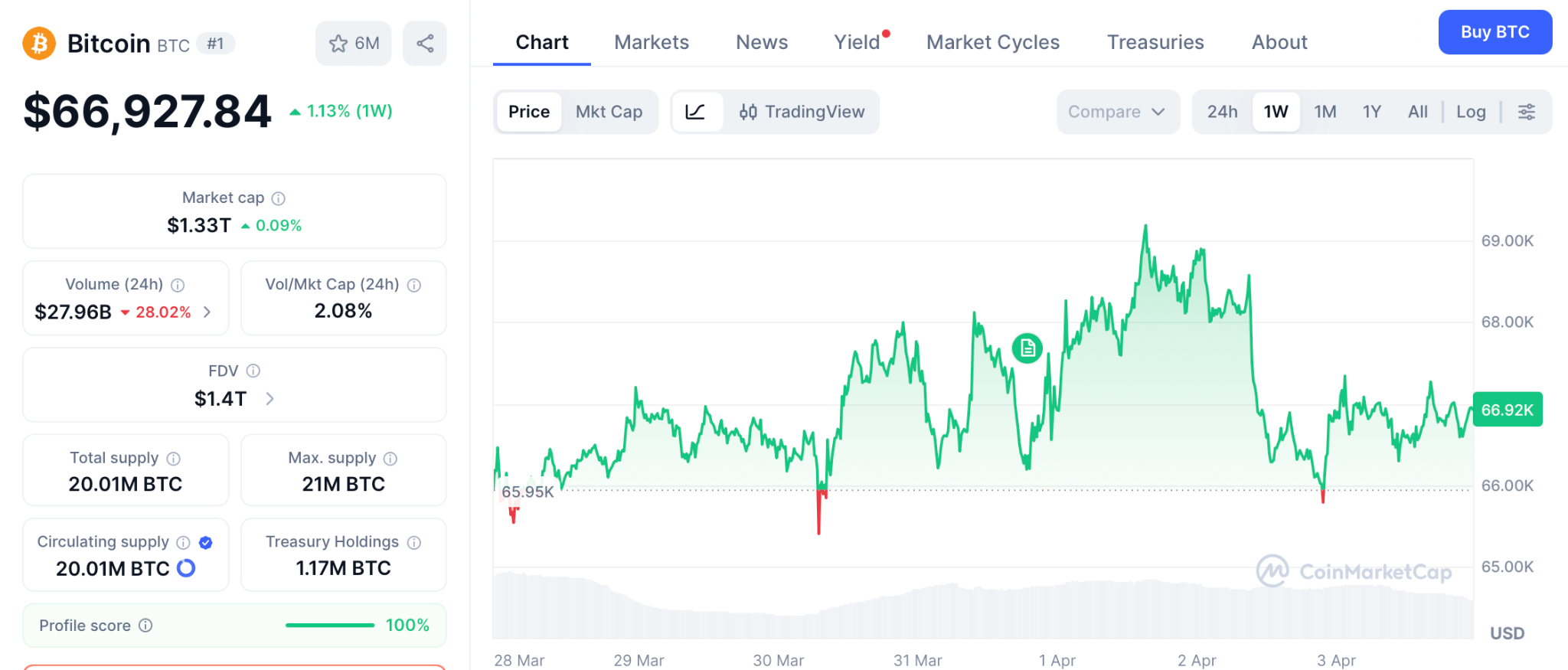This screenshot has width=1568, height=670.
Task: Click the news document marker on chart
Action: coord(1027,348)
